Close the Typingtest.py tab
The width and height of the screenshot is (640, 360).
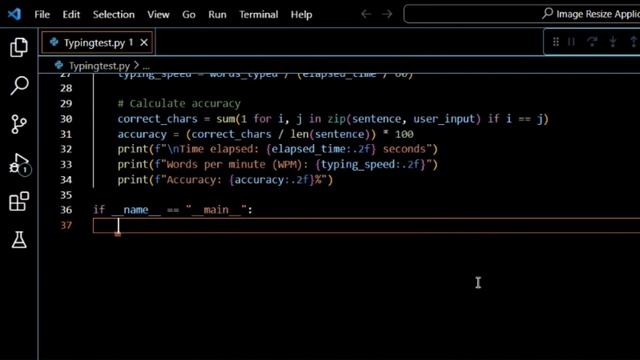pos(144,42)
